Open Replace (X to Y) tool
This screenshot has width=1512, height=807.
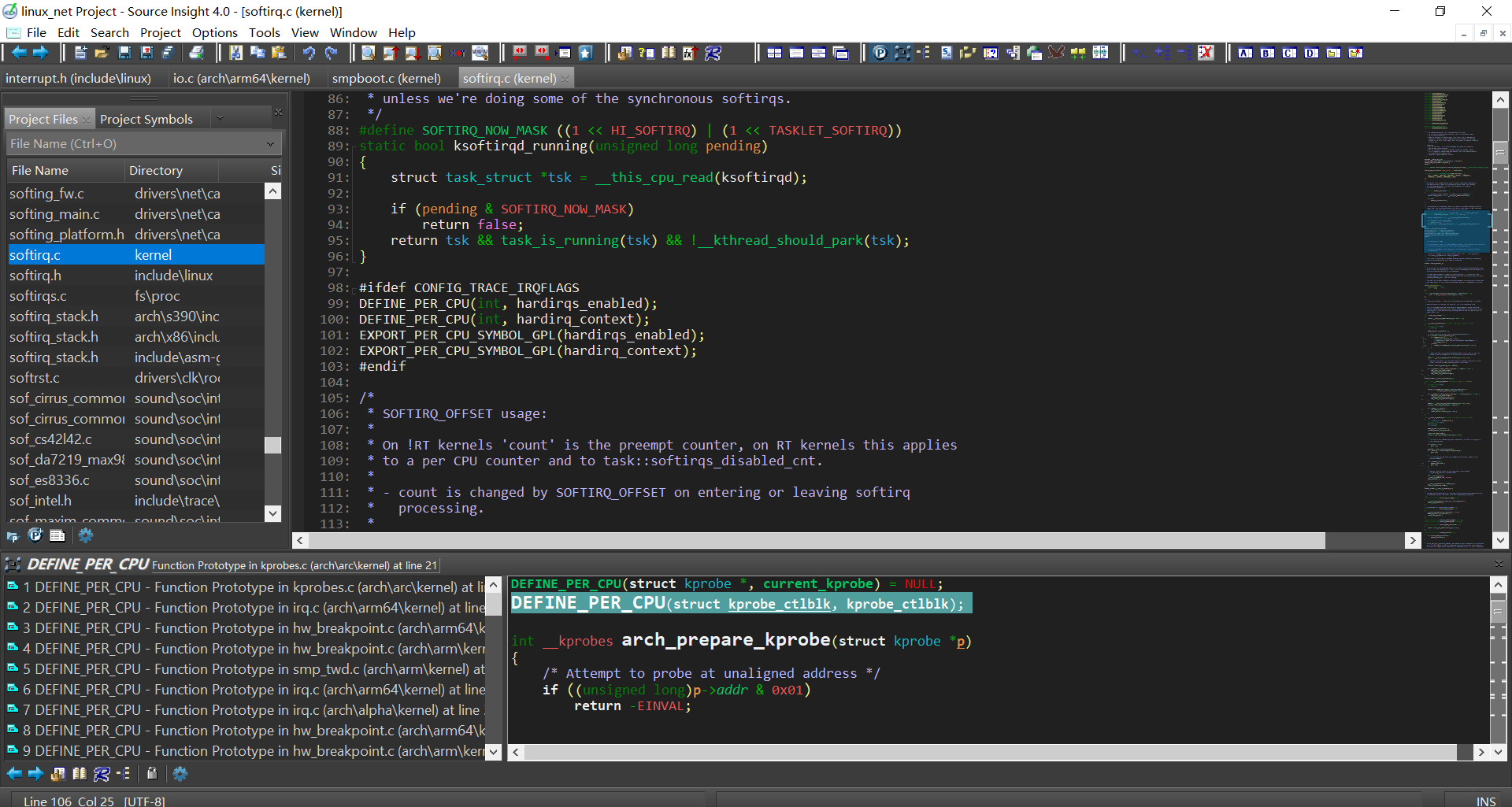tap(458, 53)
